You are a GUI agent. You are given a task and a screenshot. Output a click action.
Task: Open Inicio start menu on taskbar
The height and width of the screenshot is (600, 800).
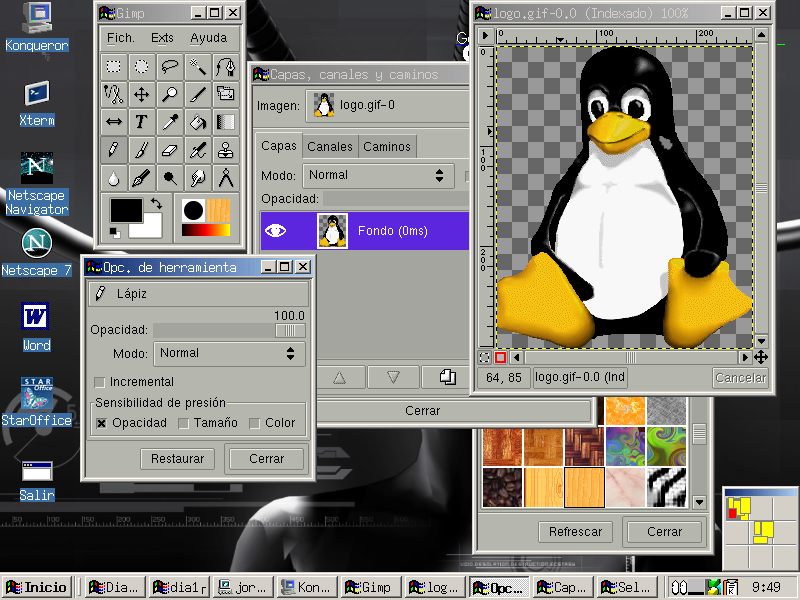pyautogui.click(x=36, y=587)
